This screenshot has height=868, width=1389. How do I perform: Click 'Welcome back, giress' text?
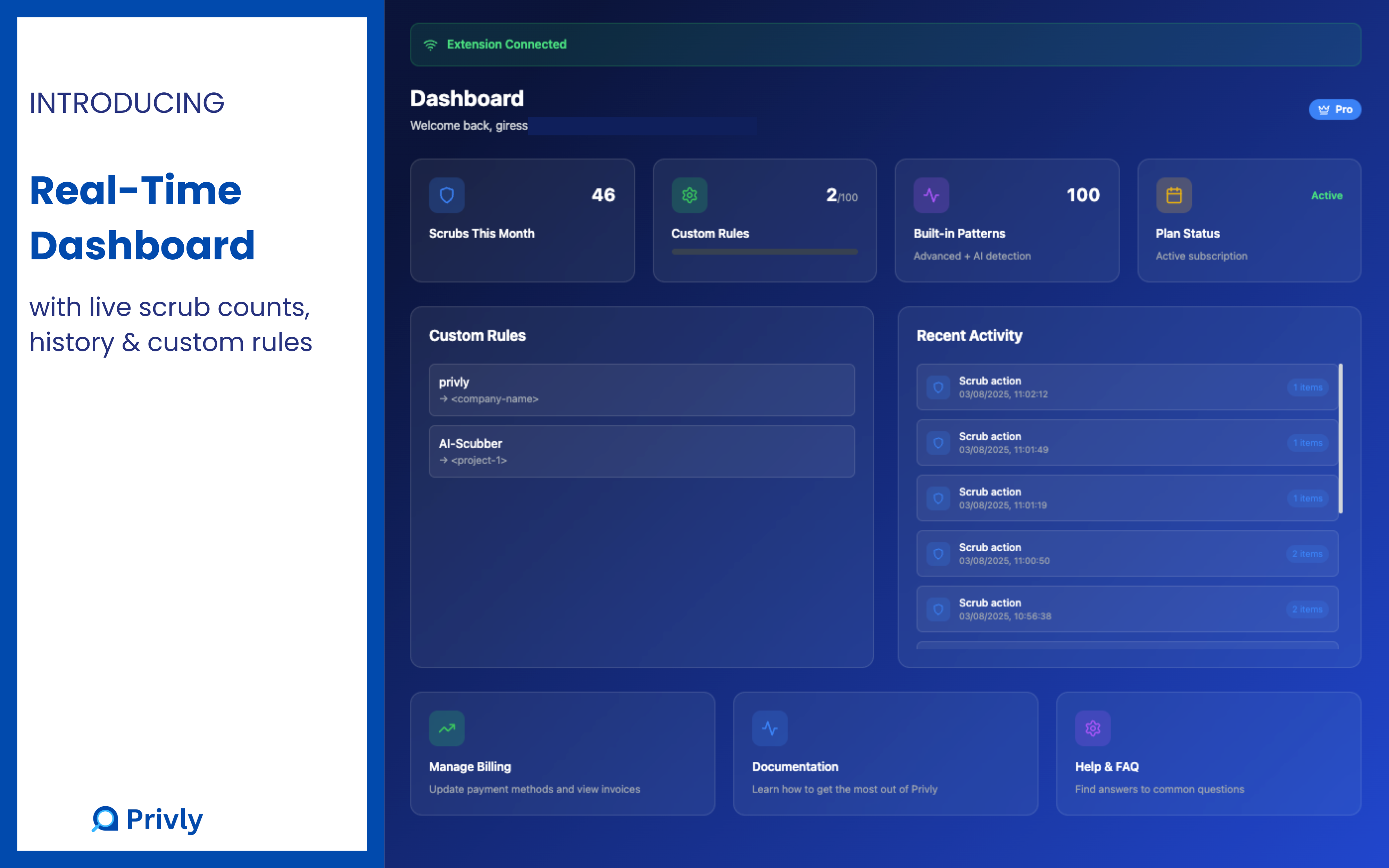pyautogui.click(x=469, y=126)
